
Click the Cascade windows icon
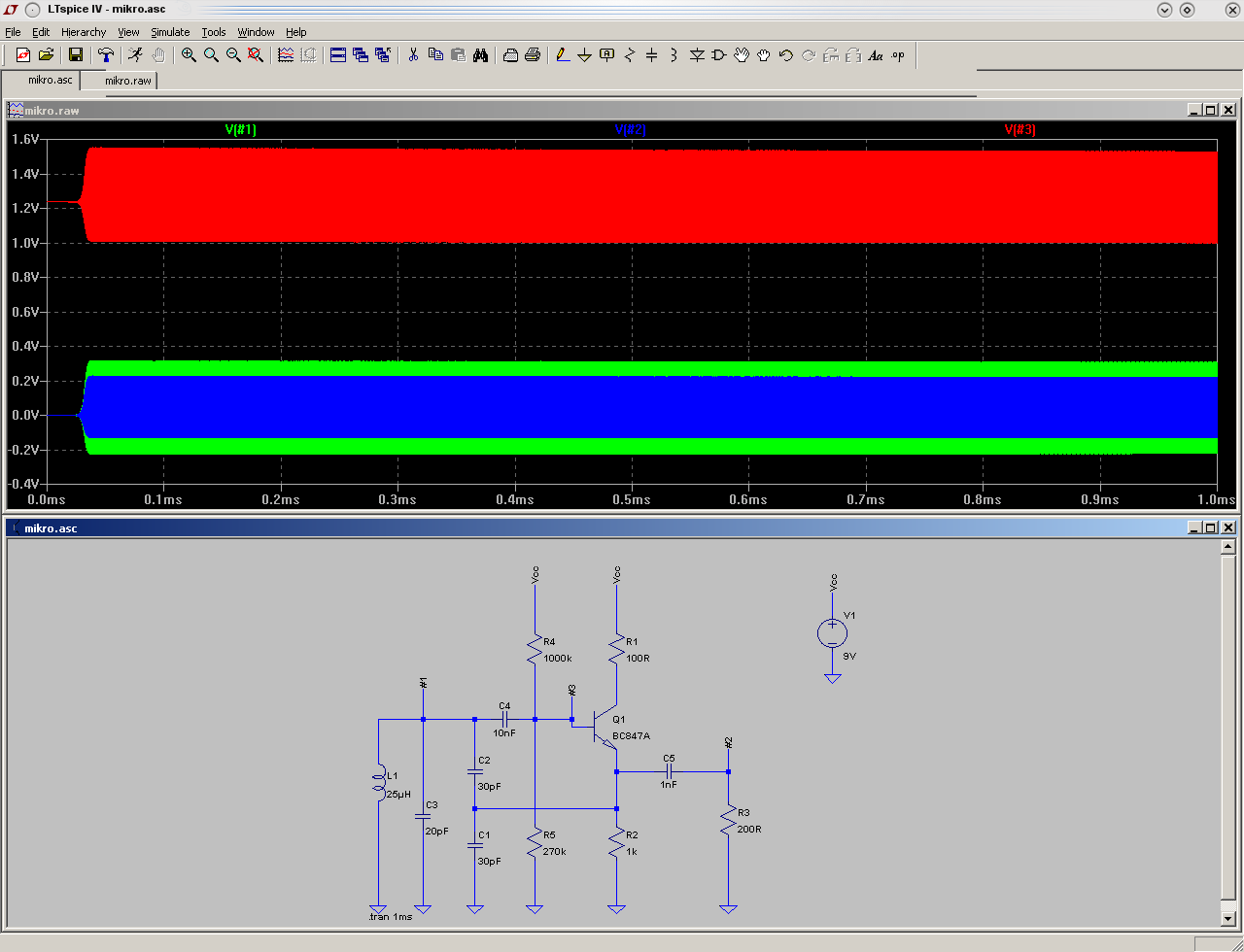(361, 55)
